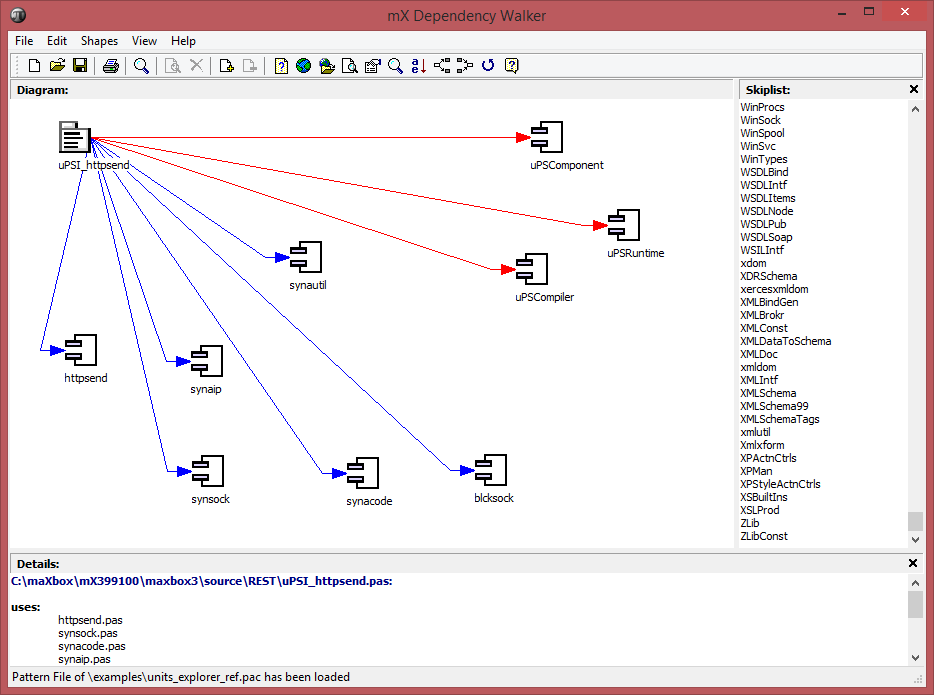Click the refresh arrow toolbar icon
Screen dimensions: 934x695
click(488, 66)
